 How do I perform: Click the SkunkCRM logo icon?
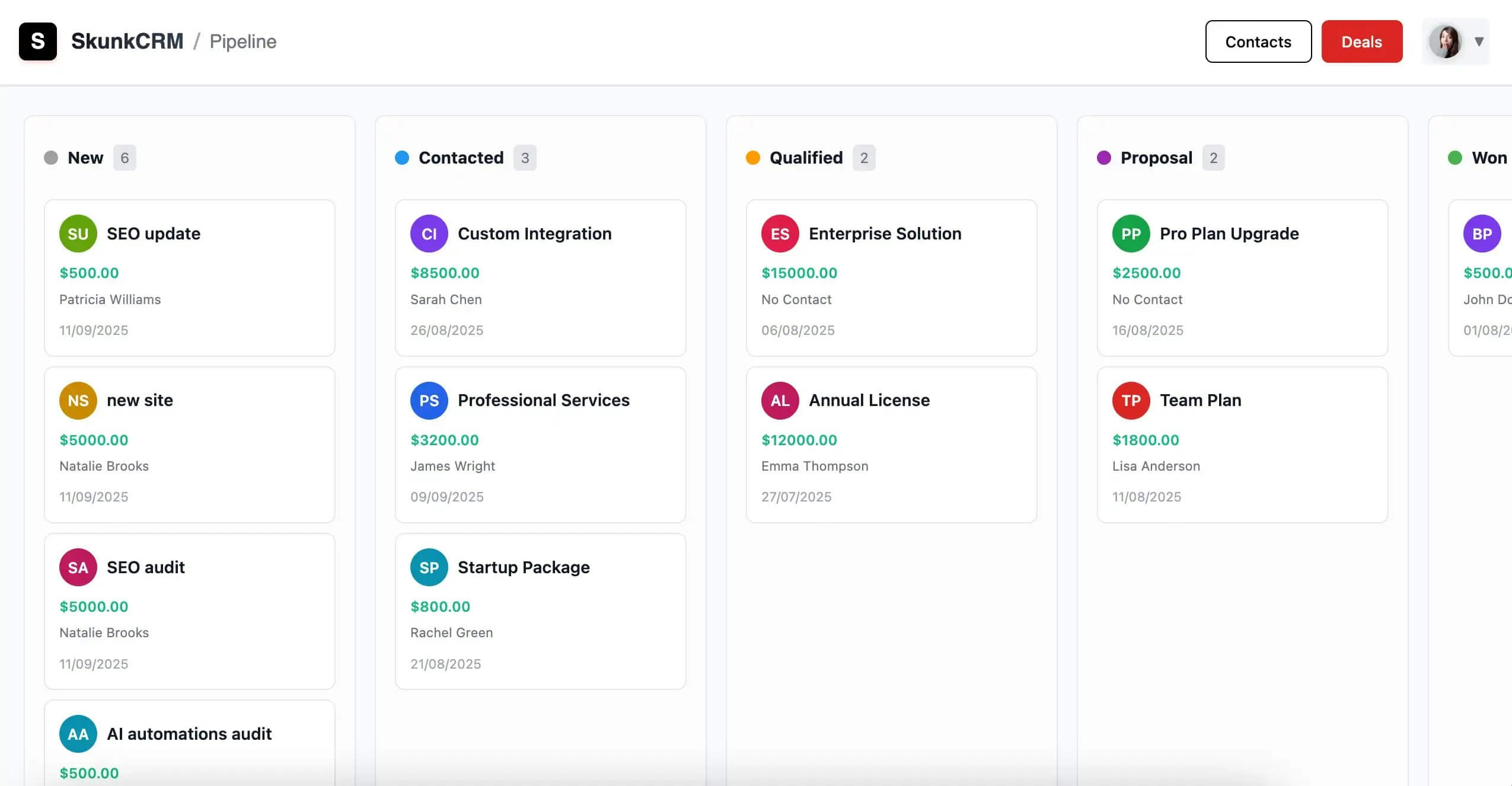[x=38, y=41]
